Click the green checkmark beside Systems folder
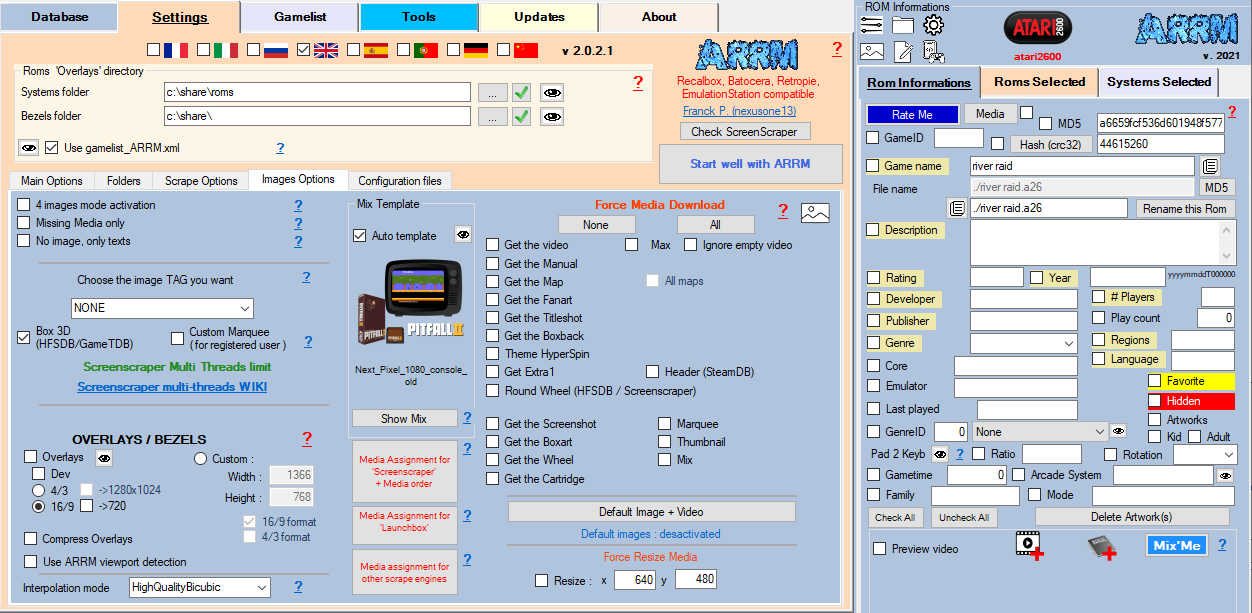Viewport: 1252px width, 613px height. [521, 92]
